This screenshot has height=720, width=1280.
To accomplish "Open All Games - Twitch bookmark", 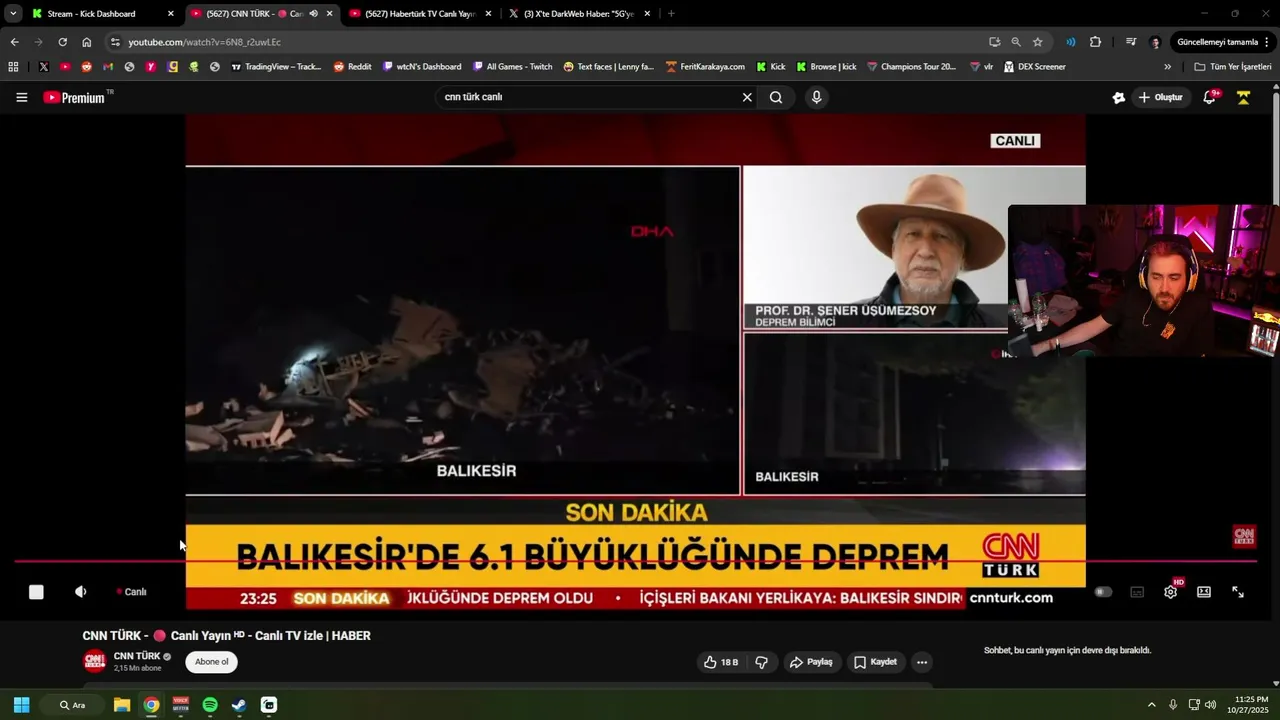I will click(x=512, y=67).
